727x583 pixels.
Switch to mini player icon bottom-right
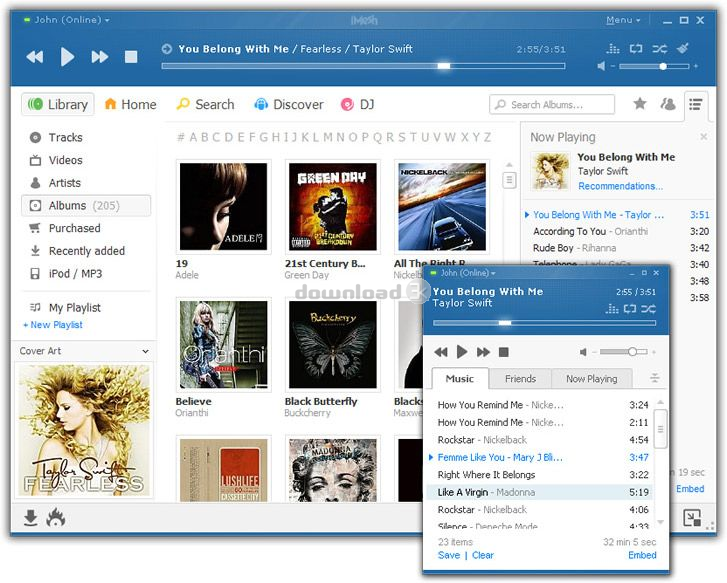point(692,518)
